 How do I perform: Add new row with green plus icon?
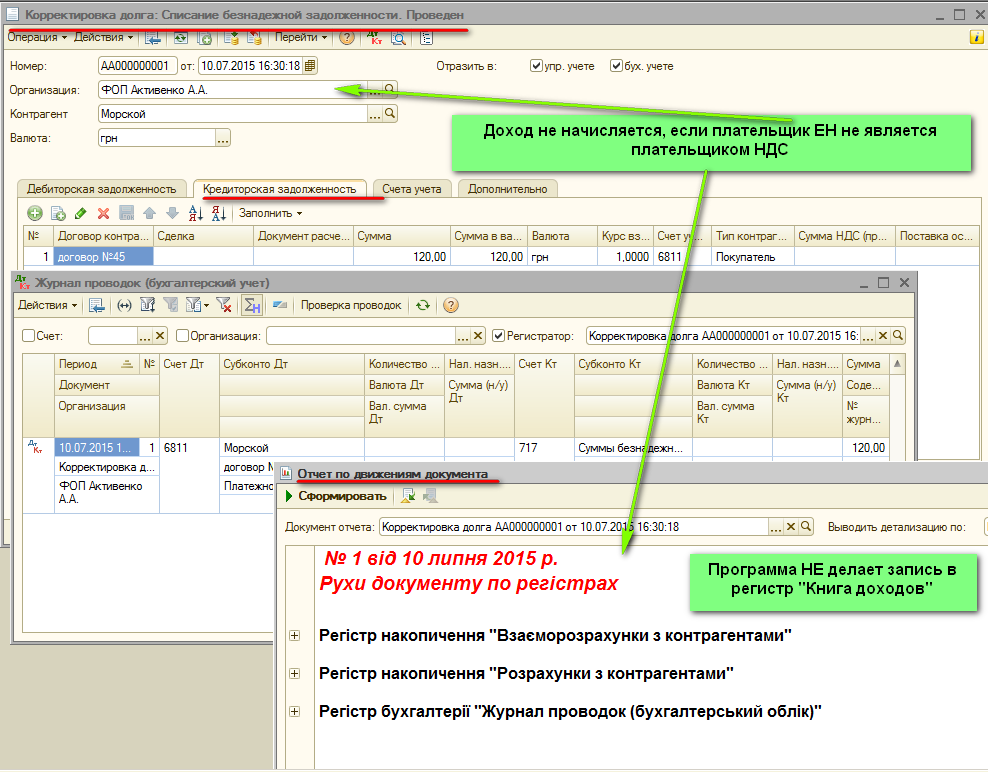point(35,214)
